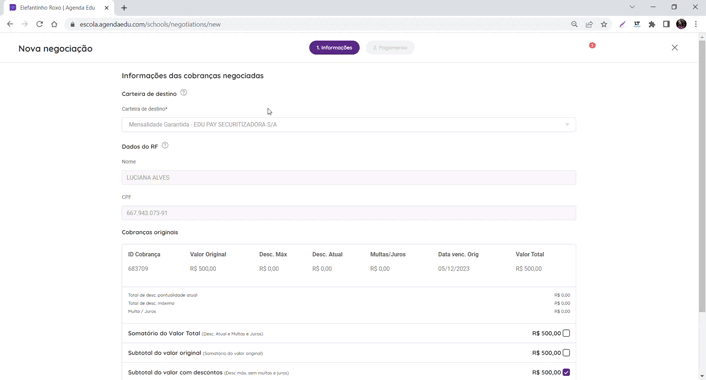
Task: Close the Elefantinho Roxo tab
Action: [x=107, y=8]
